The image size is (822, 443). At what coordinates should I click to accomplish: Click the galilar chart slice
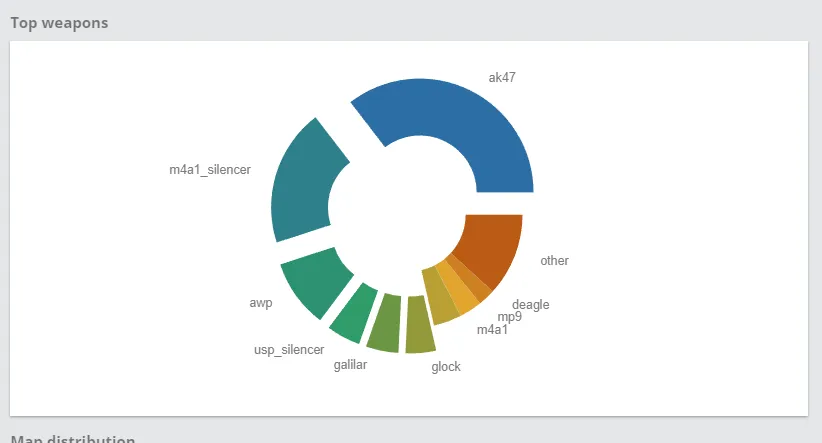[x=384, y=323]
